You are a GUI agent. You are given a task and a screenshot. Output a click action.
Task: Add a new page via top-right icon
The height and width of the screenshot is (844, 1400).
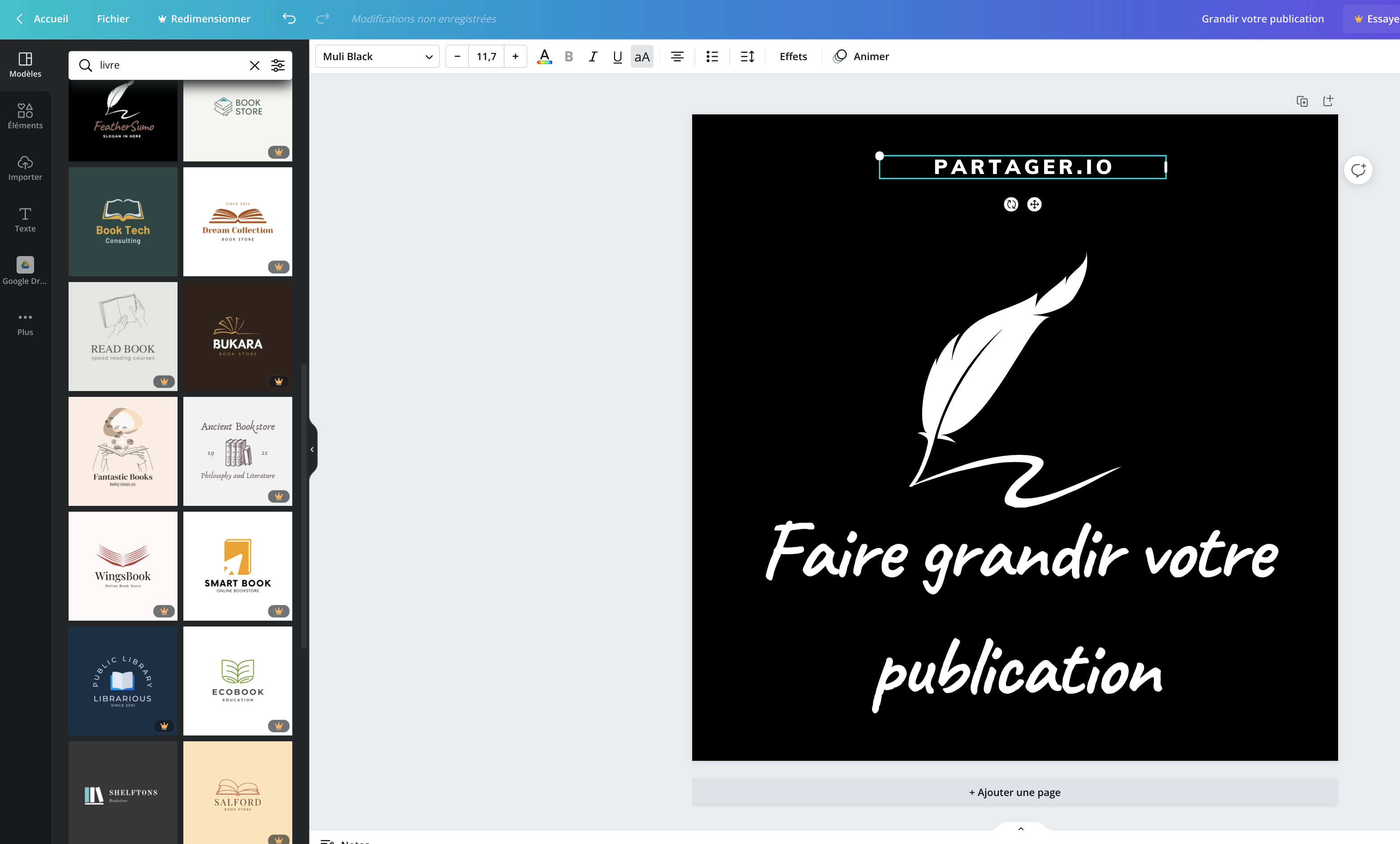[x=1328, y=101]
